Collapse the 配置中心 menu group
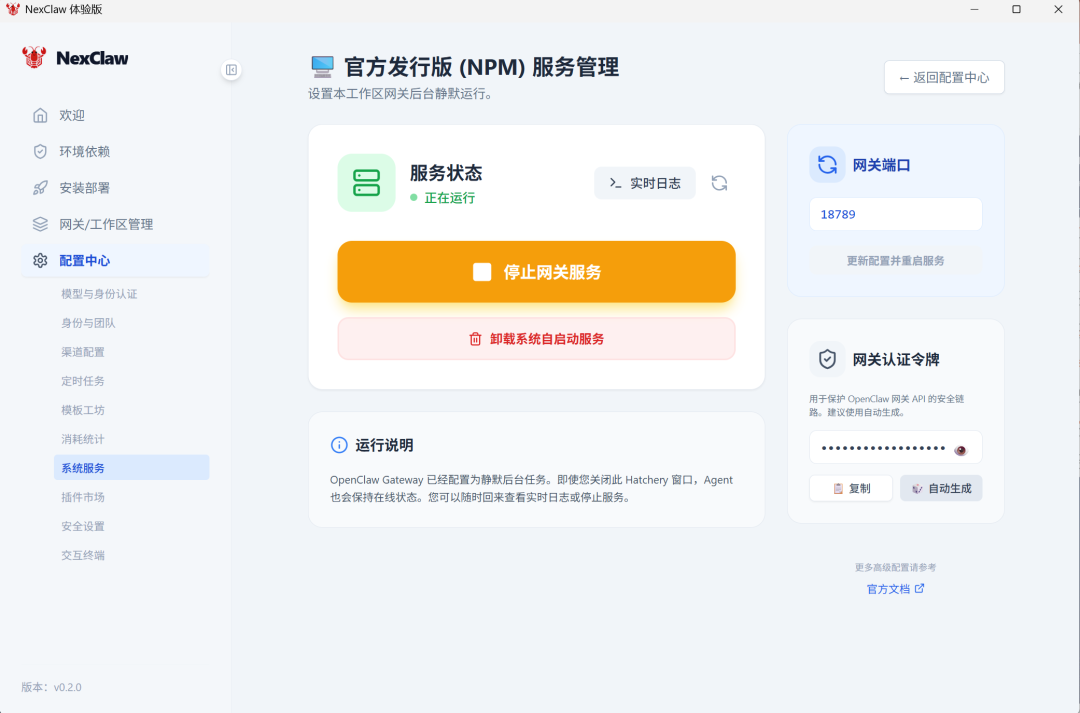The image size is (1080, 713). point(116,260)
